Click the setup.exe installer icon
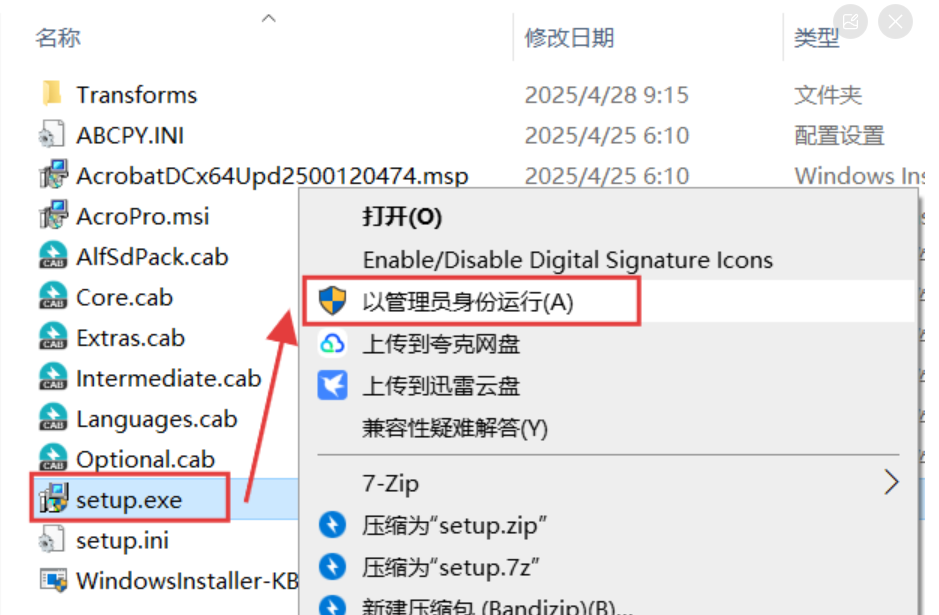 (x=53, y=498)
